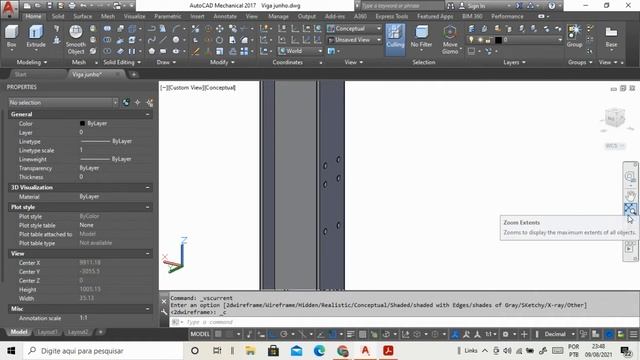Collapse the 3D Visualization section

pos(148,187)
